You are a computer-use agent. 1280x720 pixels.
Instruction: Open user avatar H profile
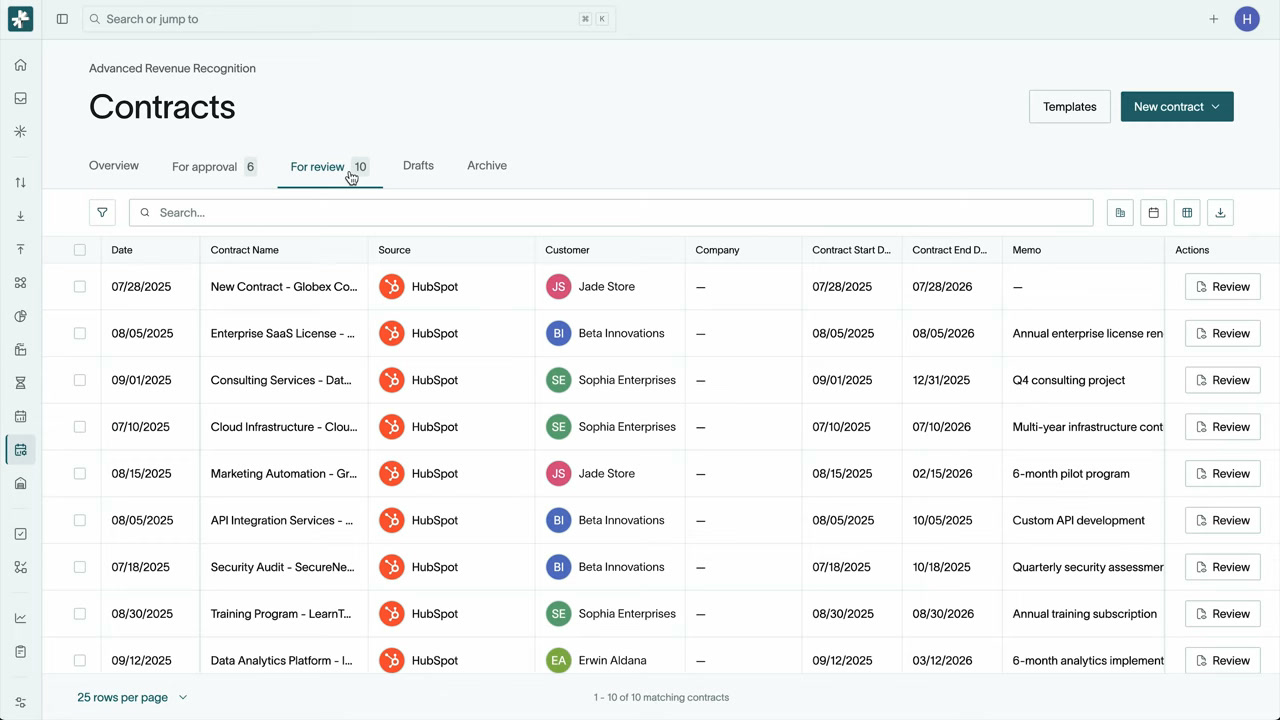point(1246,19)
